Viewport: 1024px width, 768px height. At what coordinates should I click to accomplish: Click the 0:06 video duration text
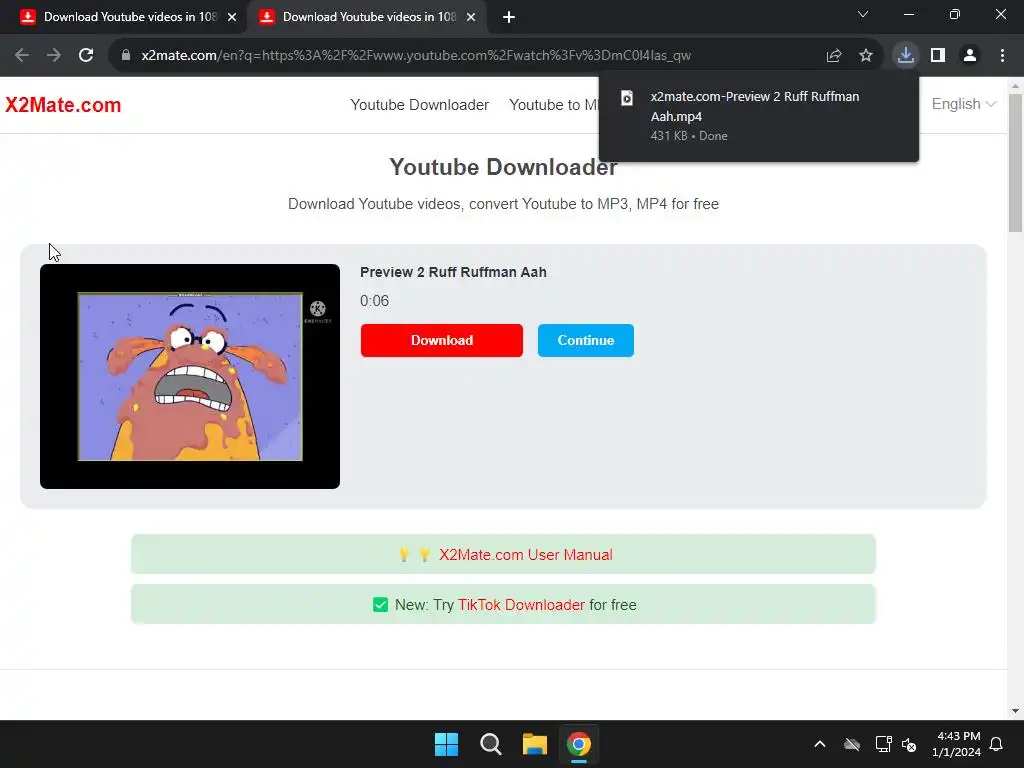click(x=374, y=301)
